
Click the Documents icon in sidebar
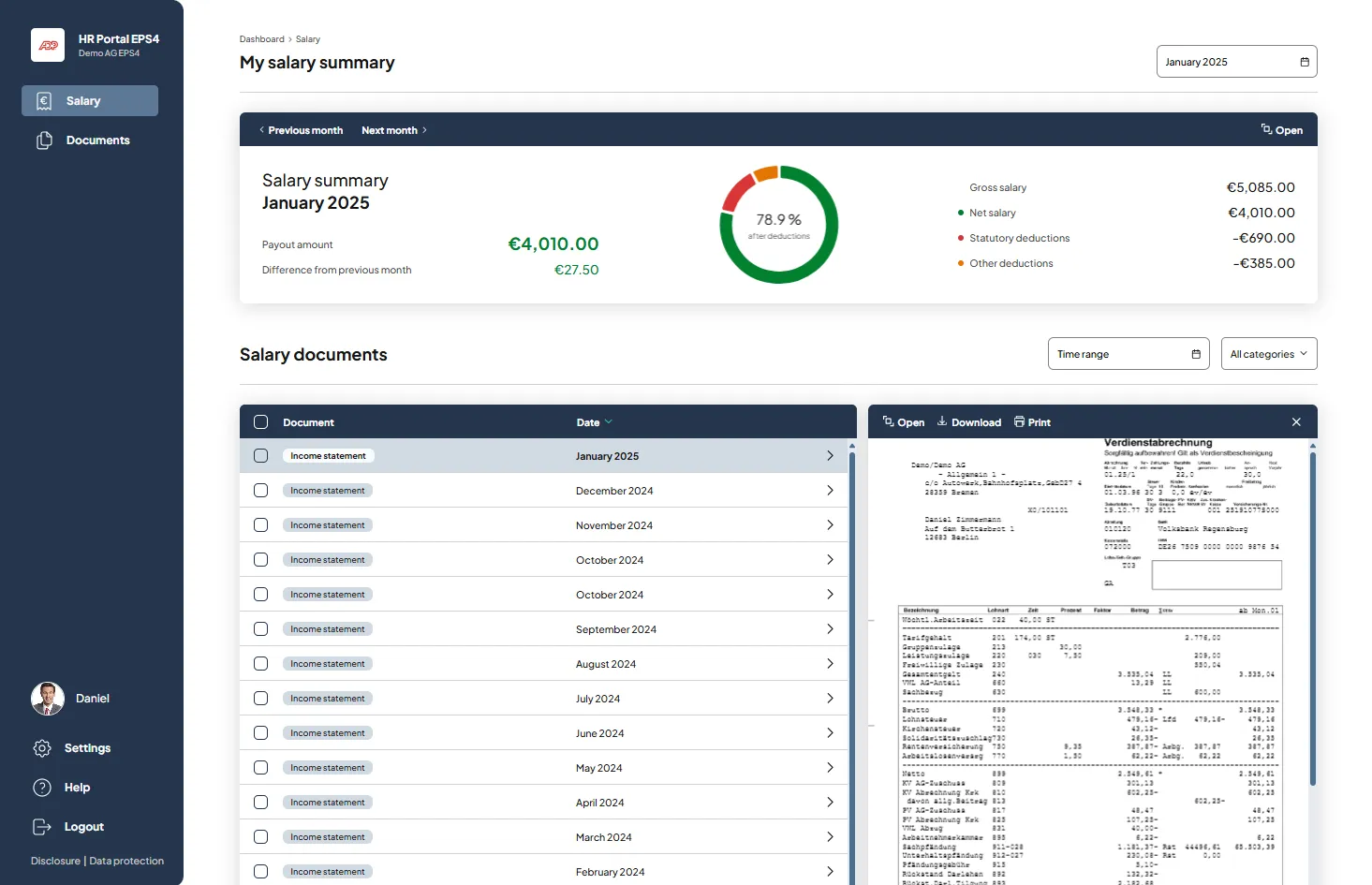click(x=44, y=140)
